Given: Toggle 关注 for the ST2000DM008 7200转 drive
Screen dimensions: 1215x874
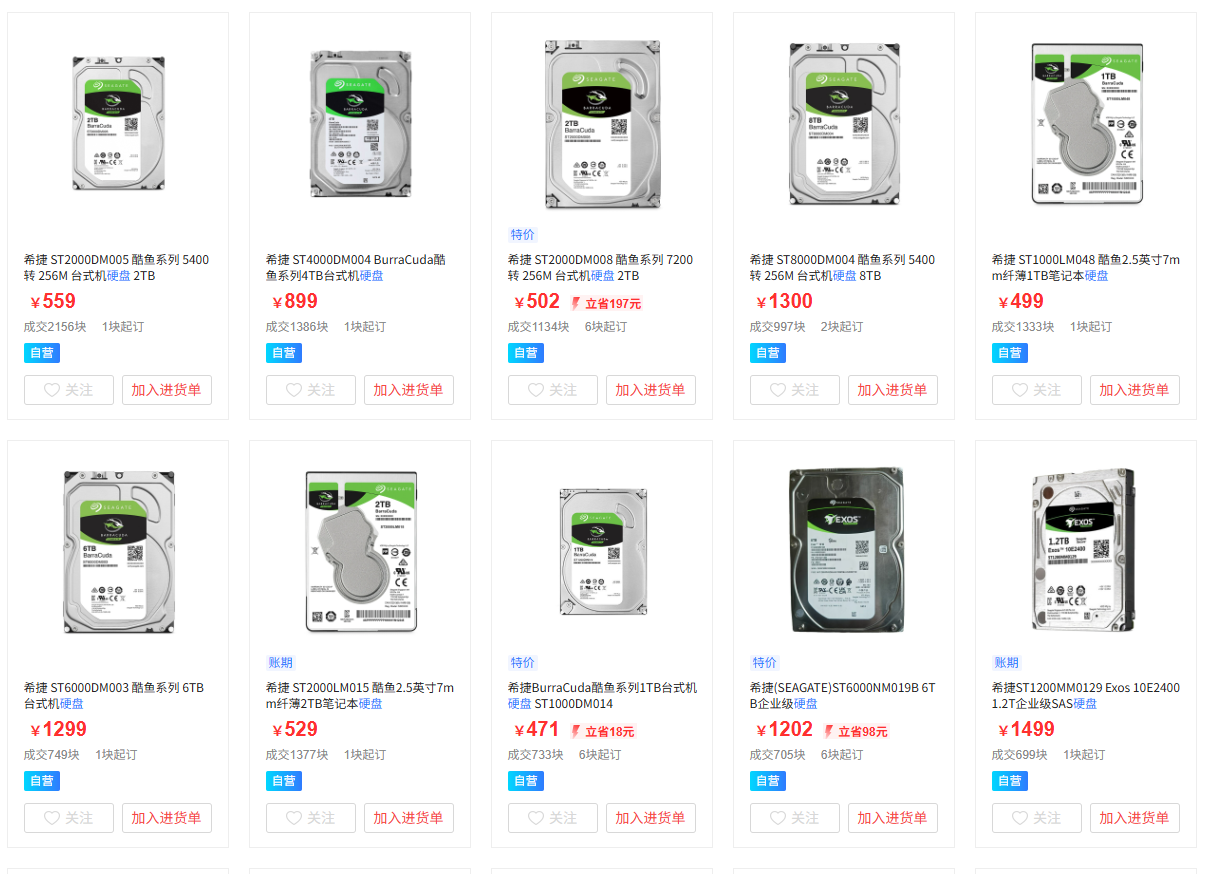Looking at the screenshot, I should point(552,390).
